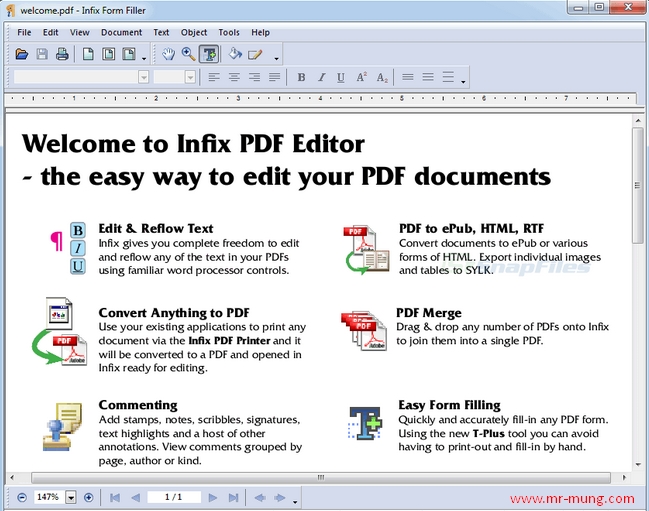
Task: Justify the text
Action: 274,77
